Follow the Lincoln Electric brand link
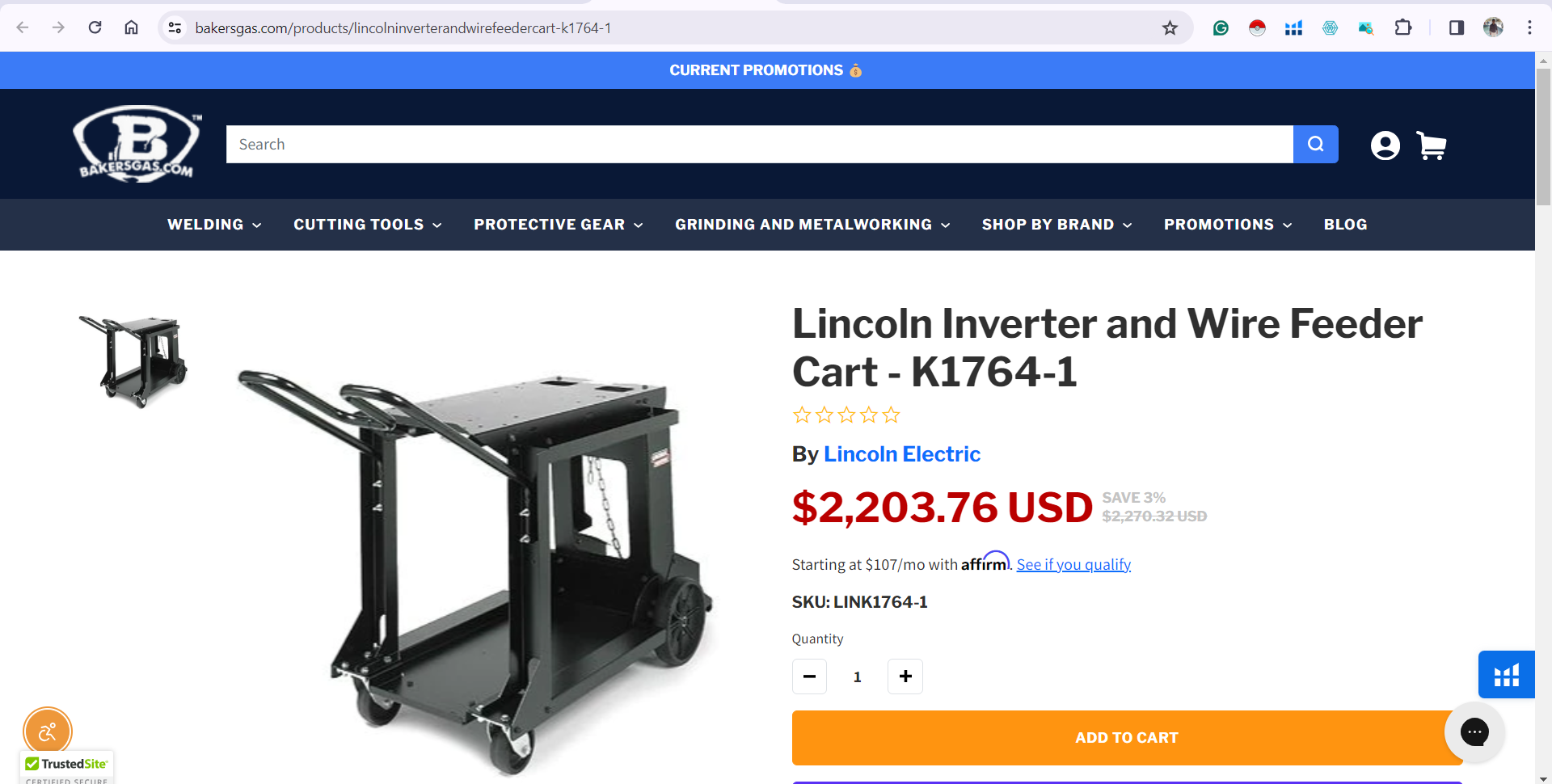This screenshot has height=784, width=1552. click(x=902, y=454)
